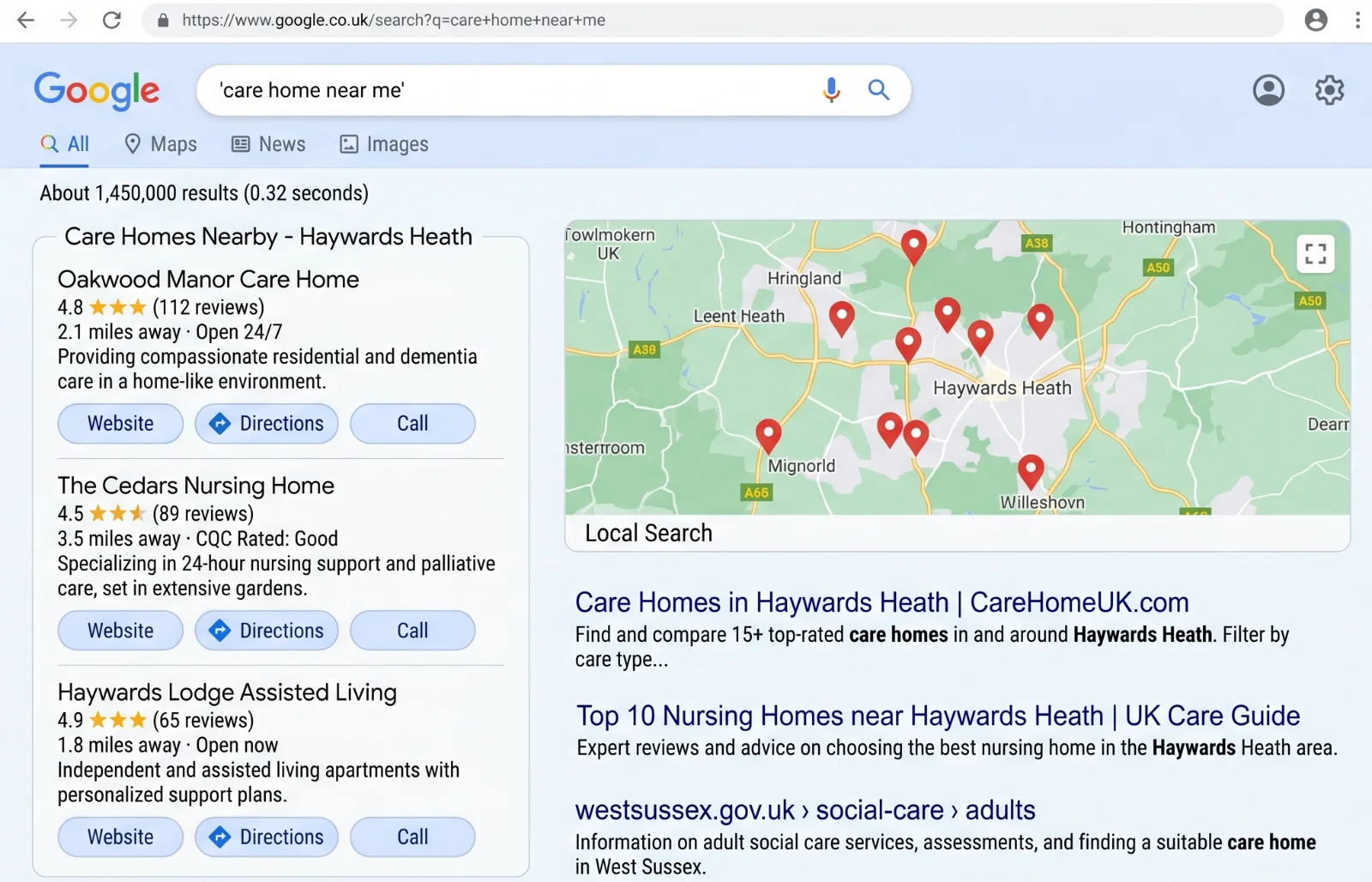The width and height of the screenshot is (1372, 882).
Task: Switch to the All tab
Action: click(x=65, y=144)
